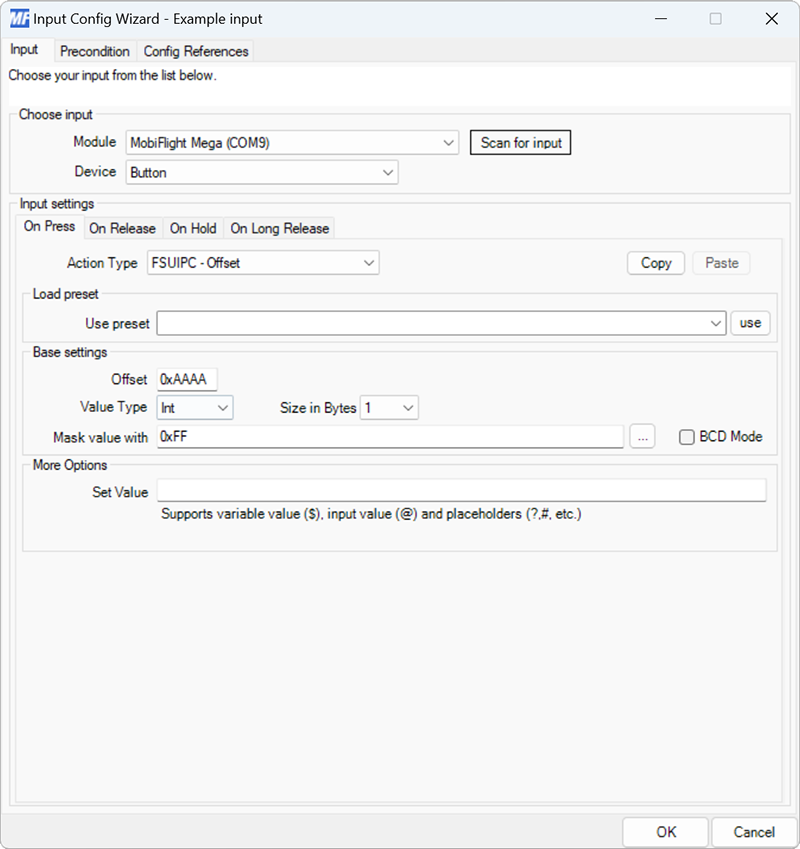Copy the current action settings
This screenshot has height=849, width=800.
pyautogui.click(x=655, y=262)
